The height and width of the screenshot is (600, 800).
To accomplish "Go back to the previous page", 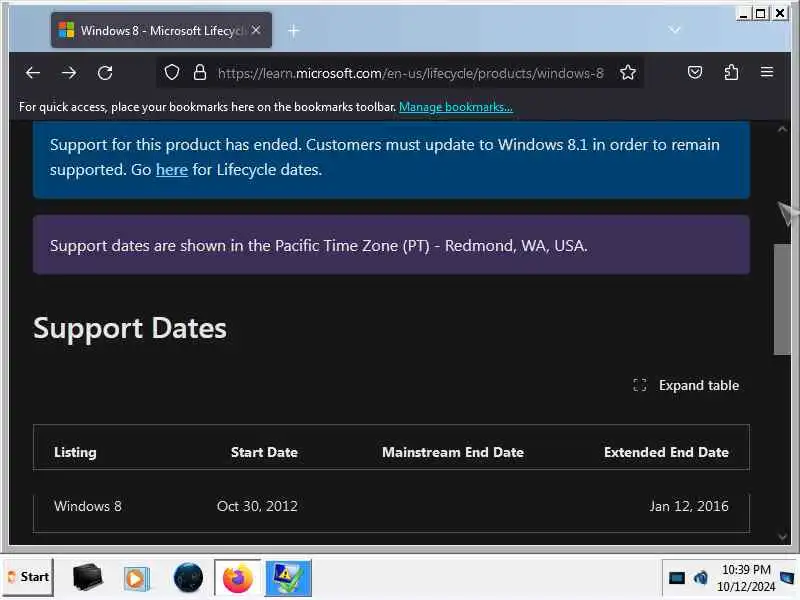I will pos(33,73).
